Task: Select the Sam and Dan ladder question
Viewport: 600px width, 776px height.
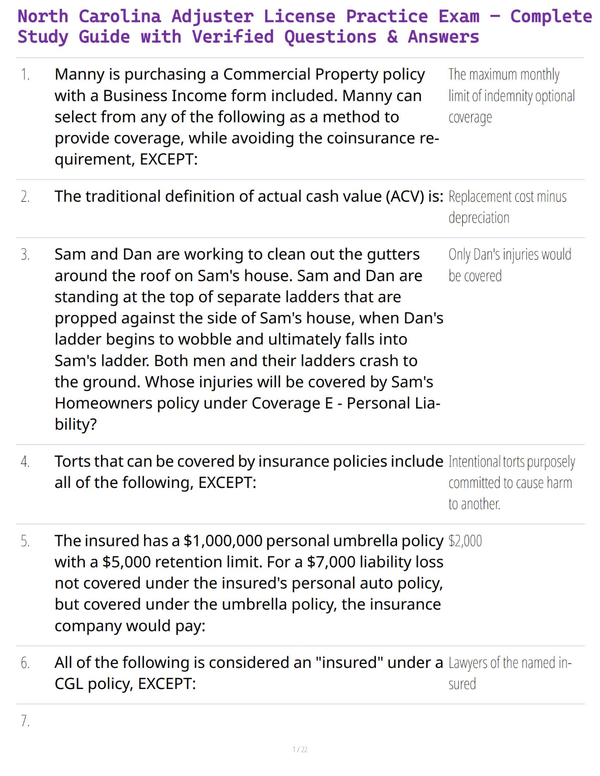Action: pyautogui.click(x=249, y=340)
